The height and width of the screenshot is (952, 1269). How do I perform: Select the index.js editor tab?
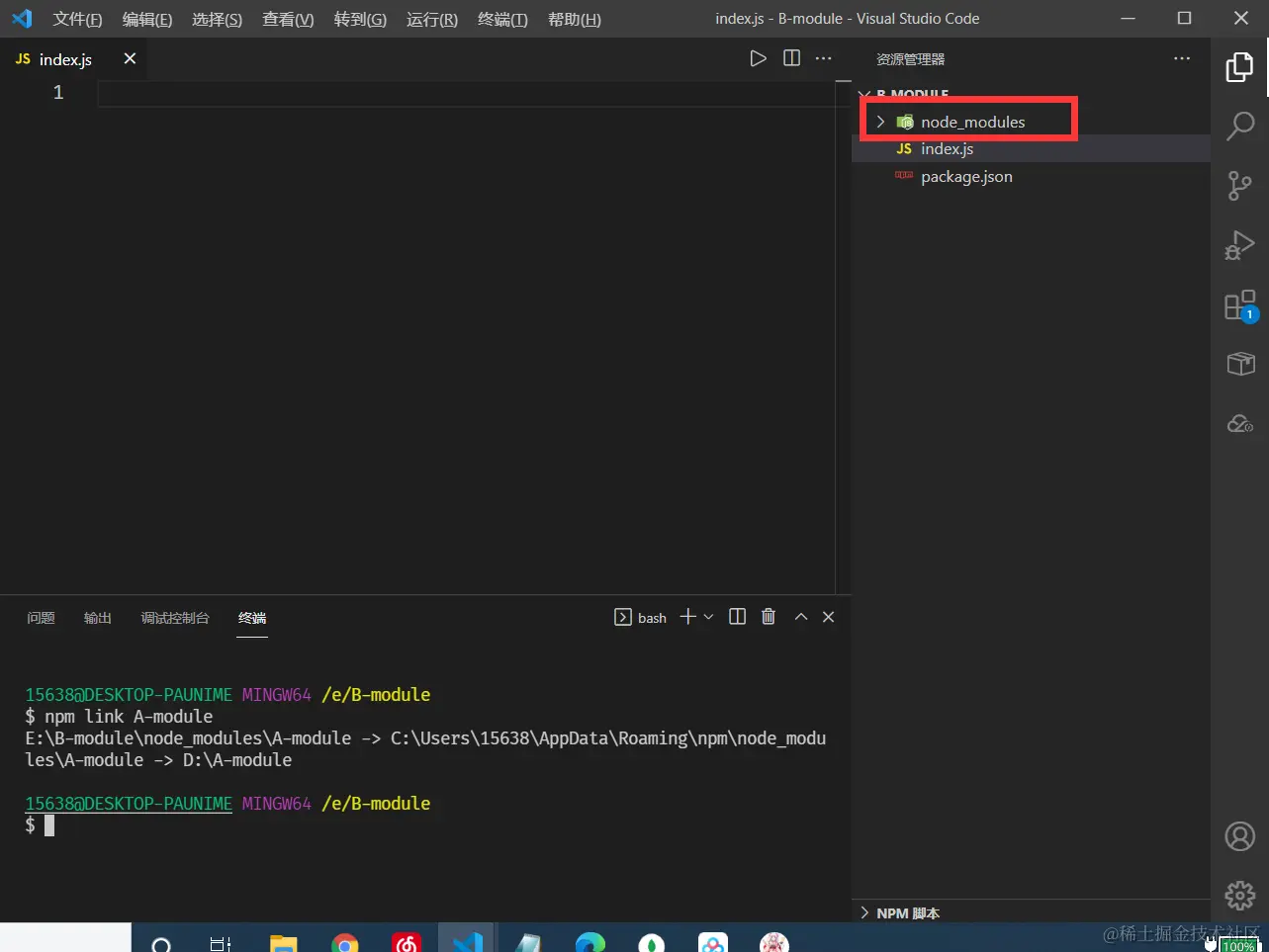point(74,58)
